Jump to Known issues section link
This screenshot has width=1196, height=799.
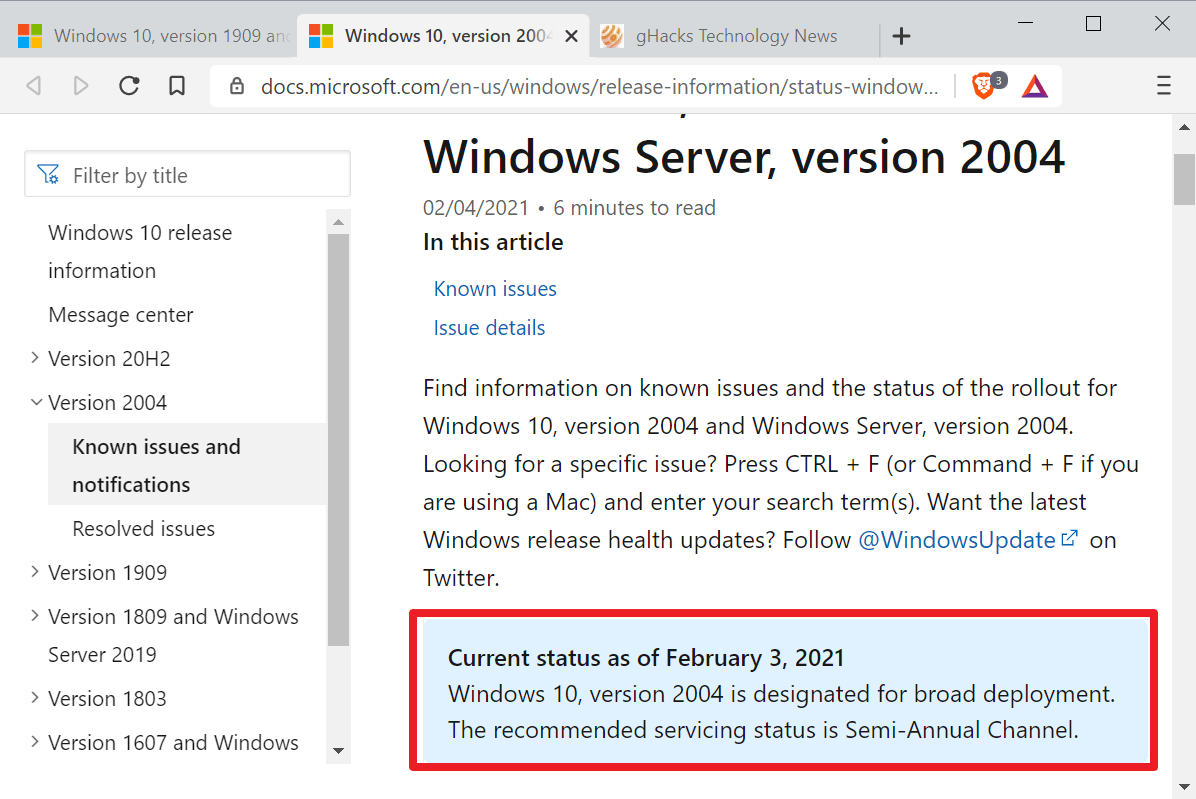tap(495, 289)
